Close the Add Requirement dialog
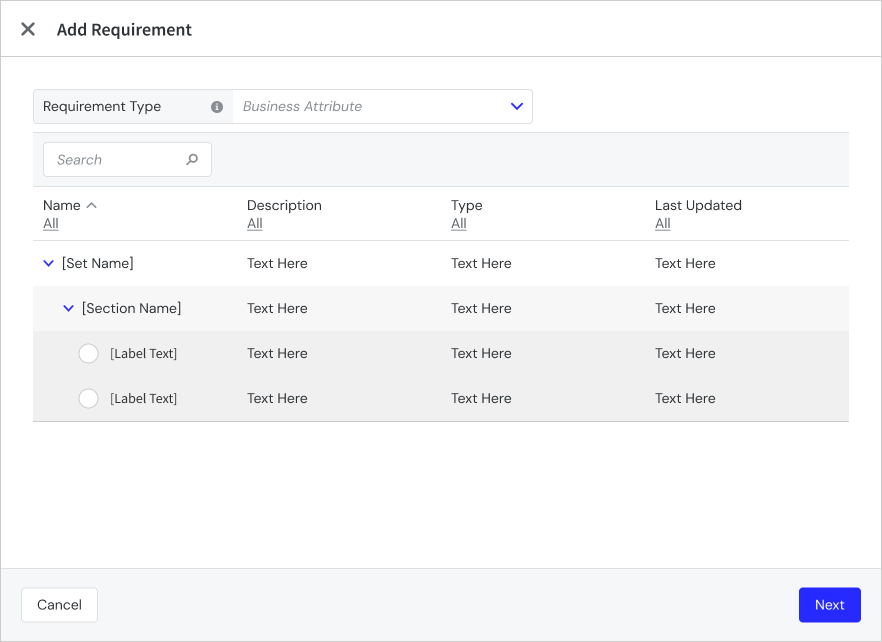This screenshot has height=642, width=882. click(x=27, y=29)
